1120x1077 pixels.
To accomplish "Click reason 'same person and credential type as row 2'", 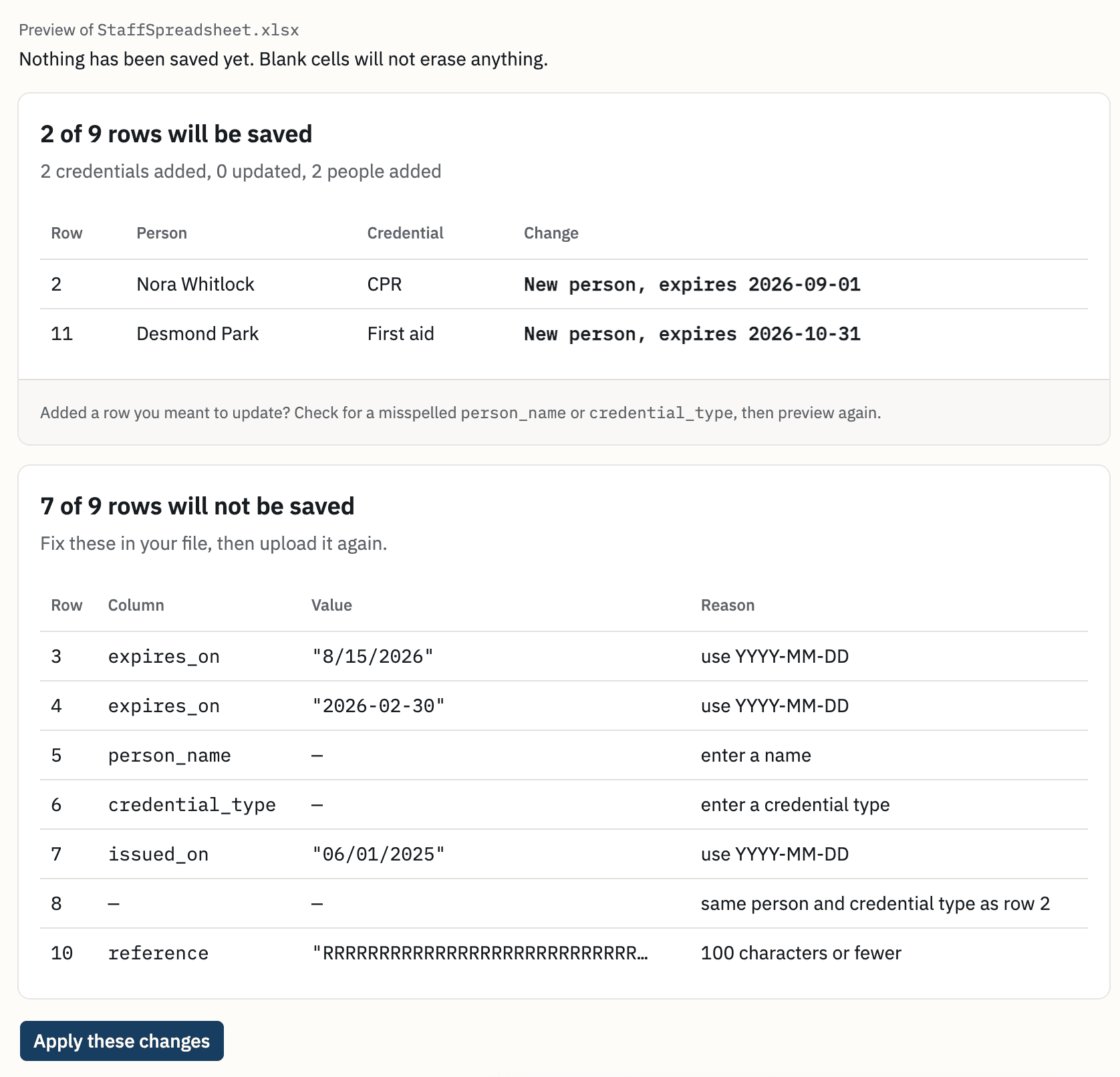I will [875, 903].
